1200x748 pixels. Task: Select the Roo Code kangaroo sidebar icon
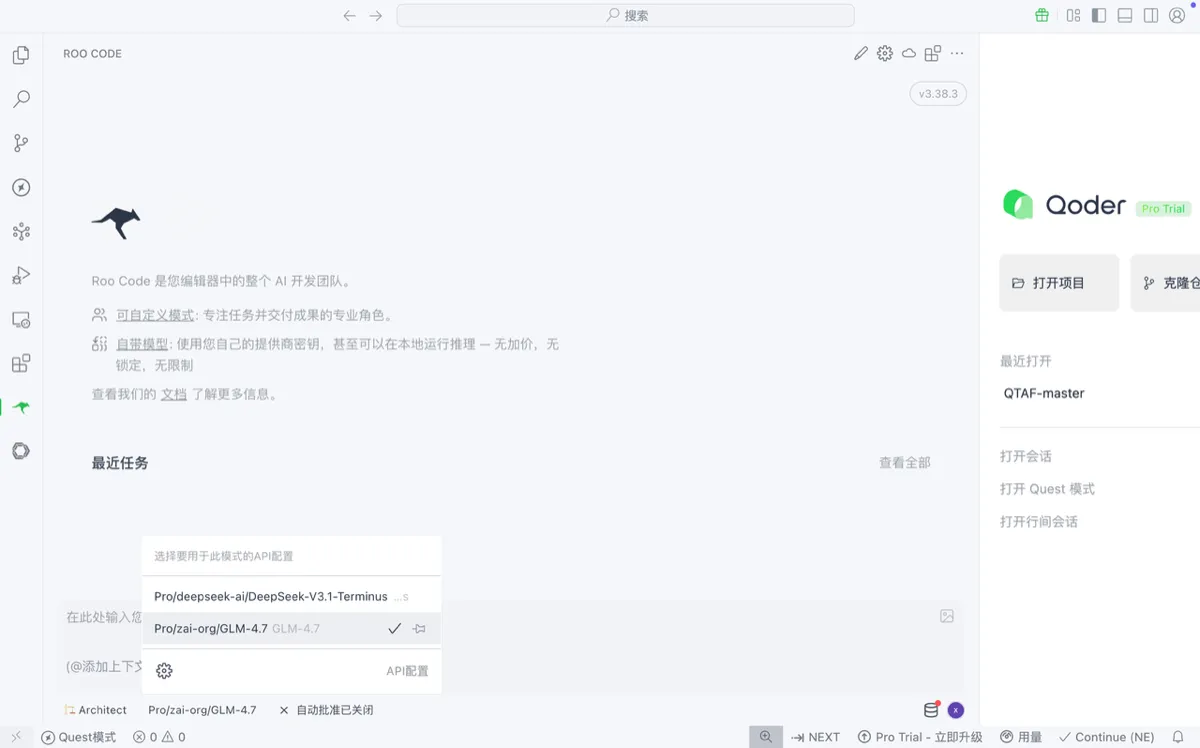[21, 407]
